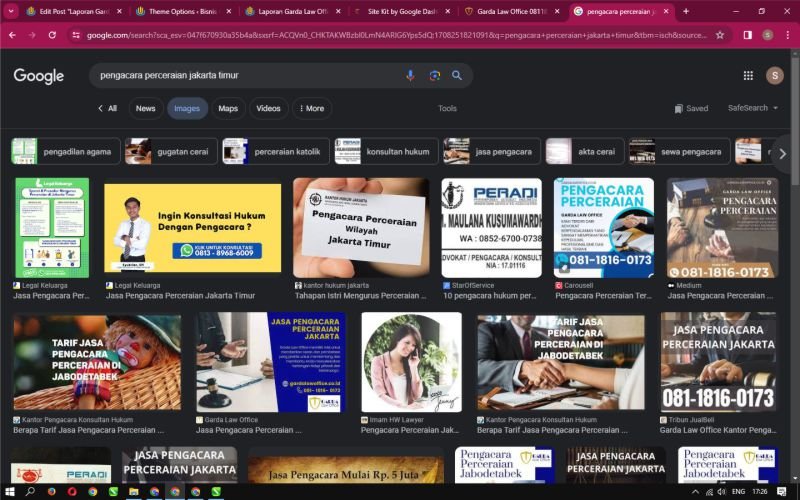Image resolution: width=800 pixels, height=500 pixels.
Task: Expand the More search options menu
Action: click(311, 108)
